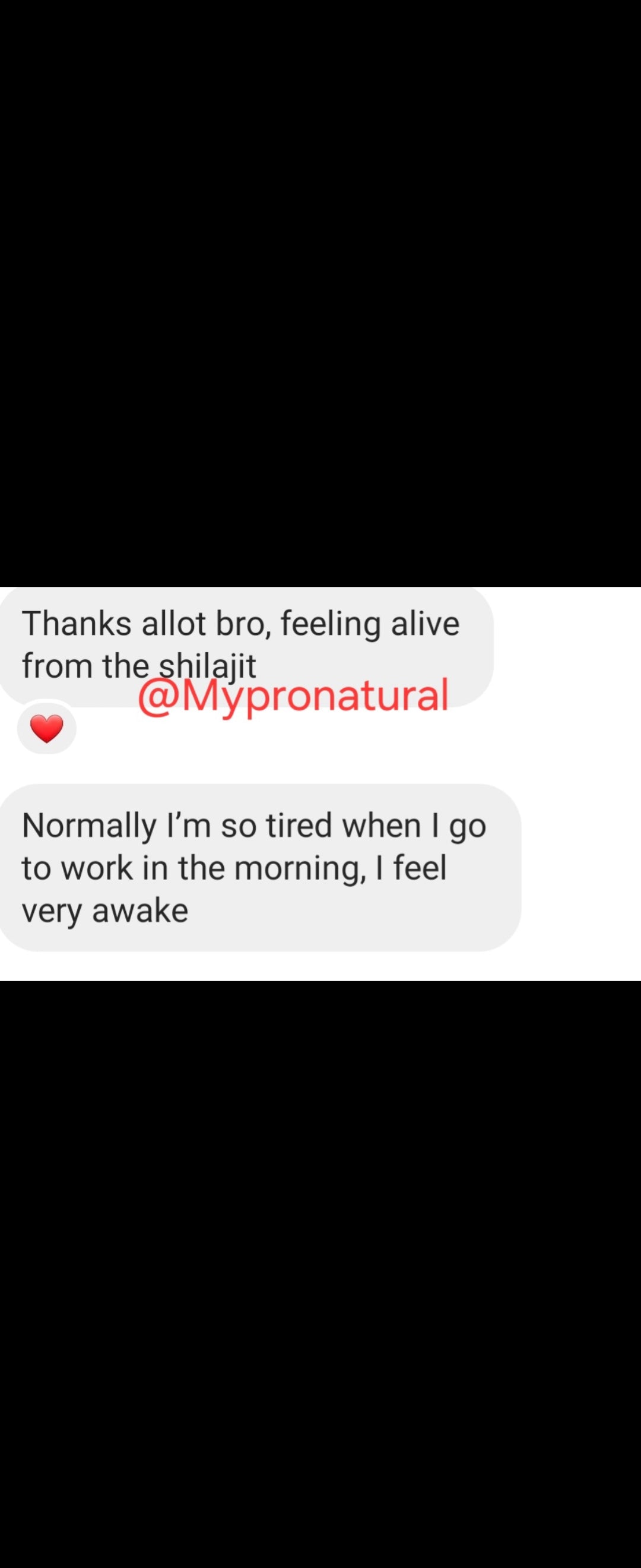Tap white space right of second message bubble
This screenshot has height=1568, width=641.
581,867
